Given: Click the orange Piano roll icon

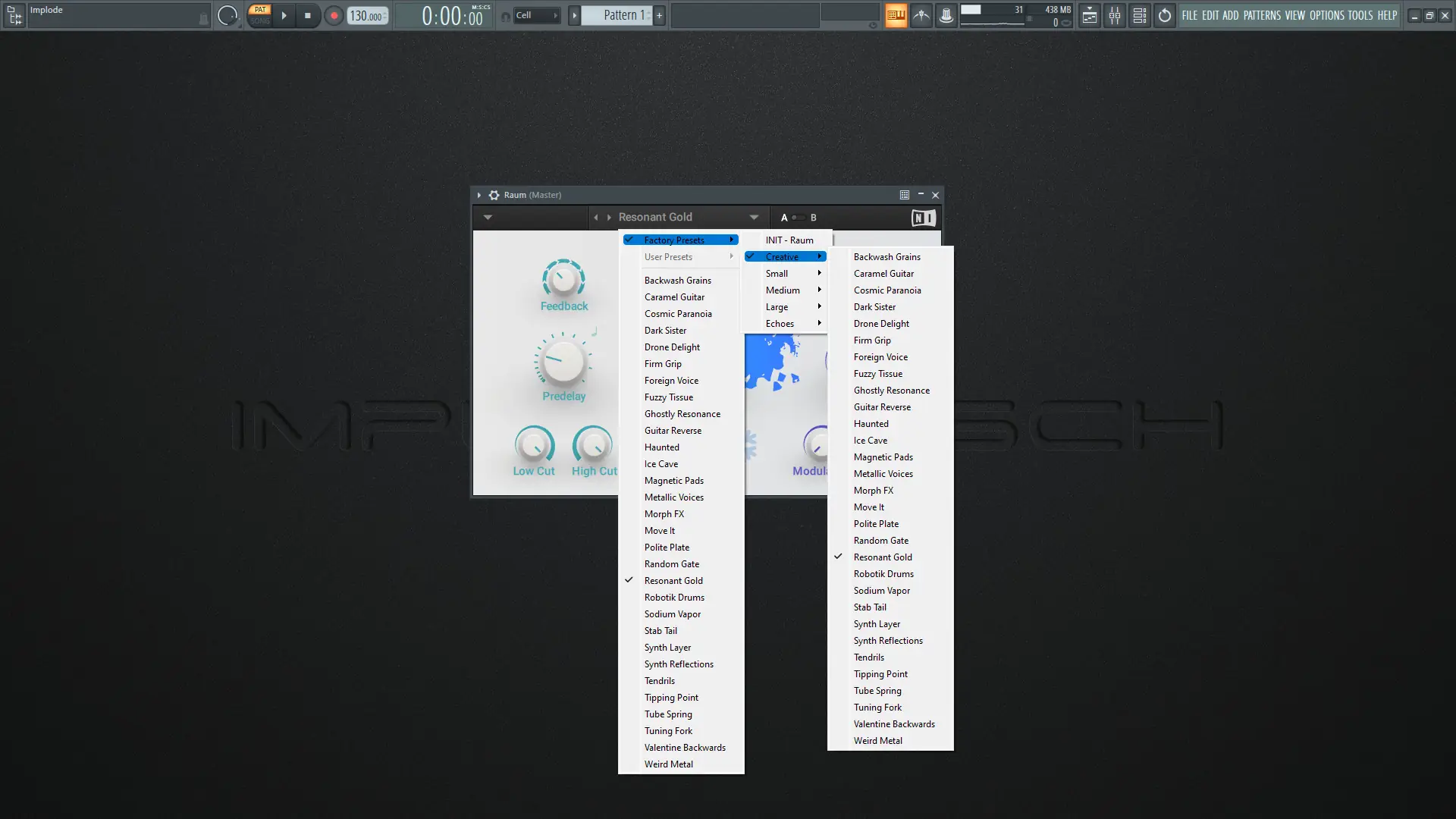Looking at the screenshot, I should click(x=896, y=15).
